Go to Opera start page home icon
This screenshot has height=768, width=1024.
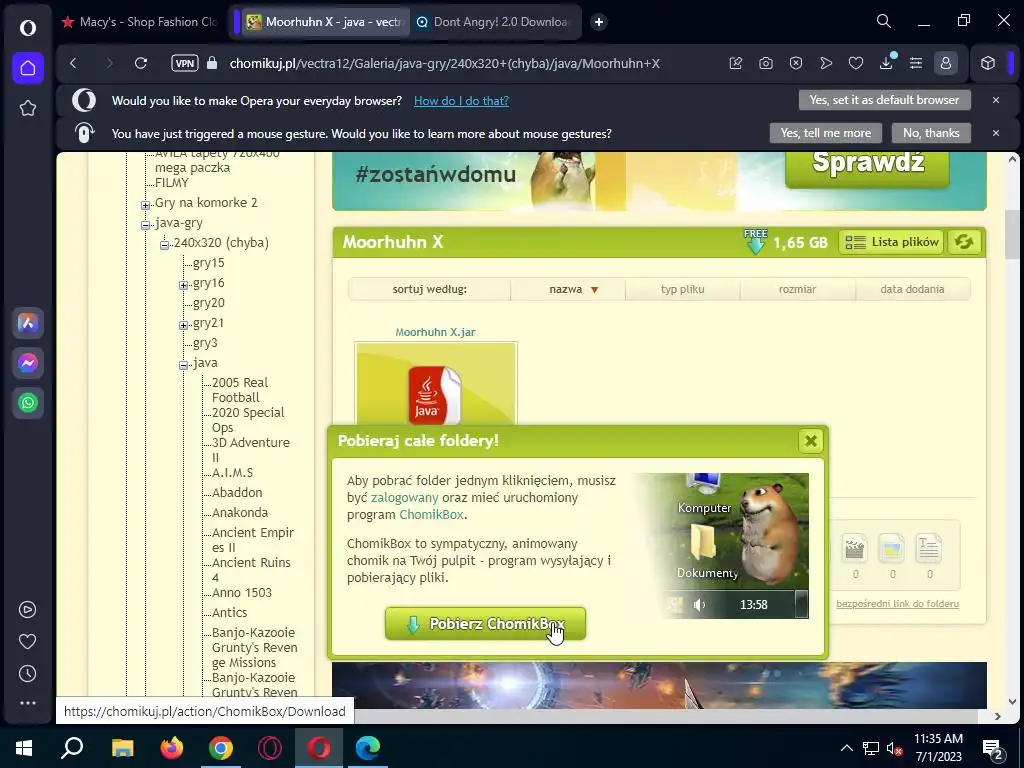click(27, 68)
